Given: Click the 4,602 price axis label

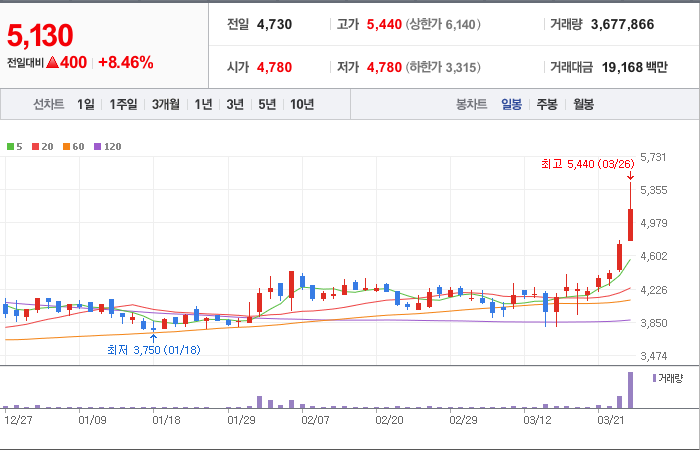Looking at the screenshot, I should [654, 256].
